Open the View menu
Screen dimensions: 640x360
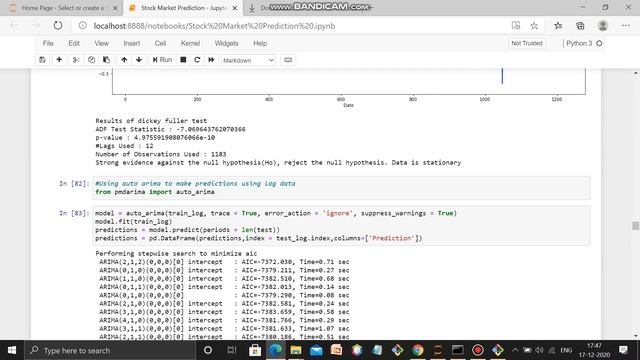point(102,43)
